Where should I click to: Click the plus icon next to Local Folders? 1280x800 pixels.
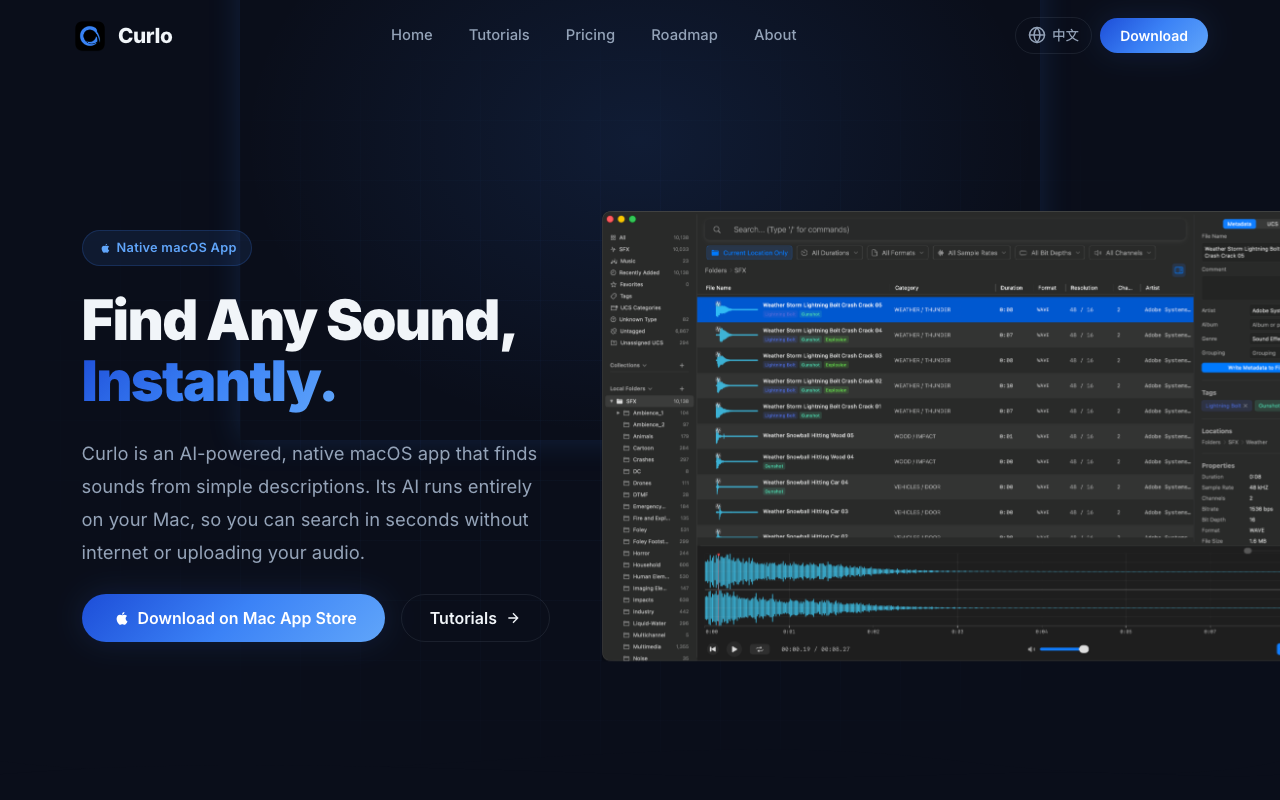click(x=682, y=388)
